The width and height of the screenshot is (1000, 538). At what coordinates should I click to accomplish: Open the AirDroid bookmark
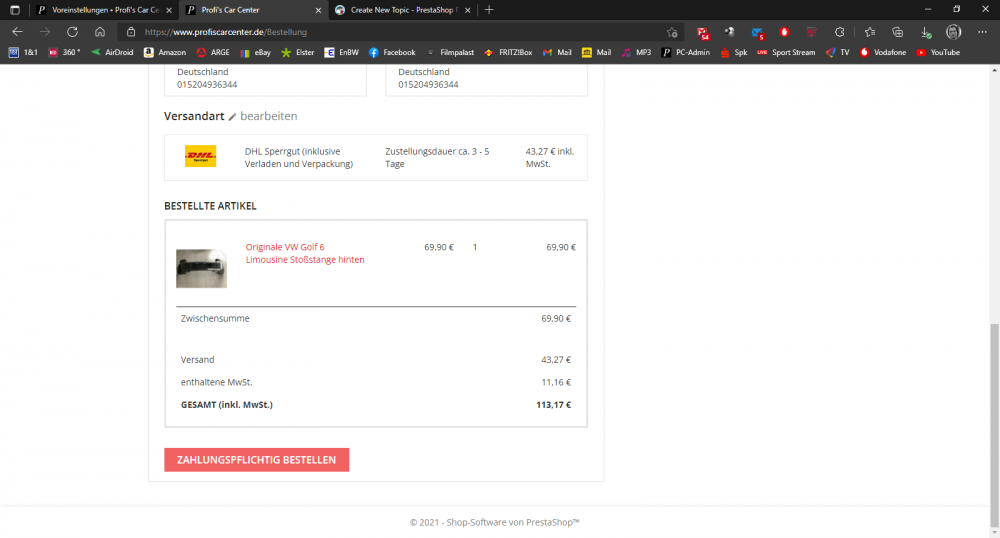112,52
